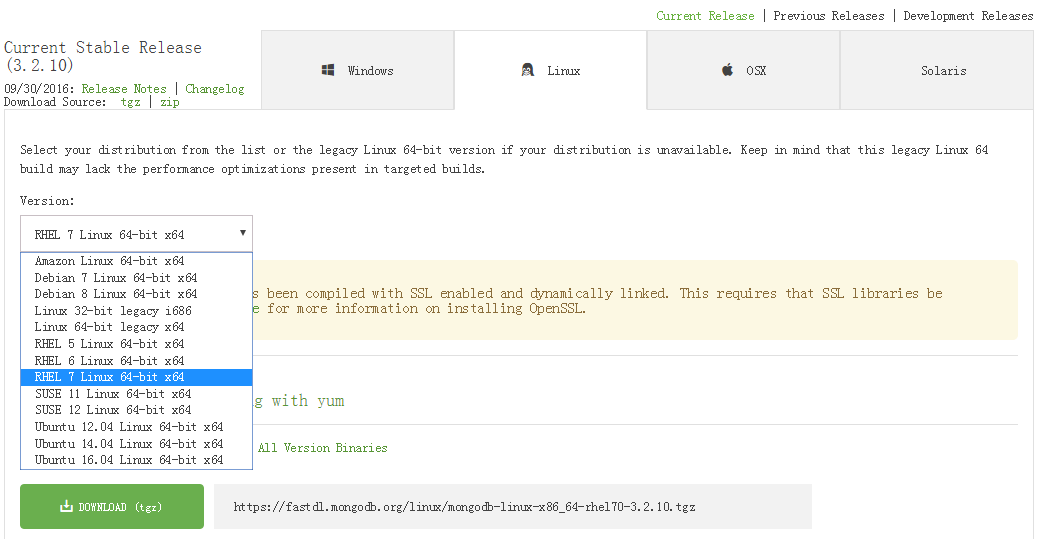Open Previous Releases link

(829, 16)
